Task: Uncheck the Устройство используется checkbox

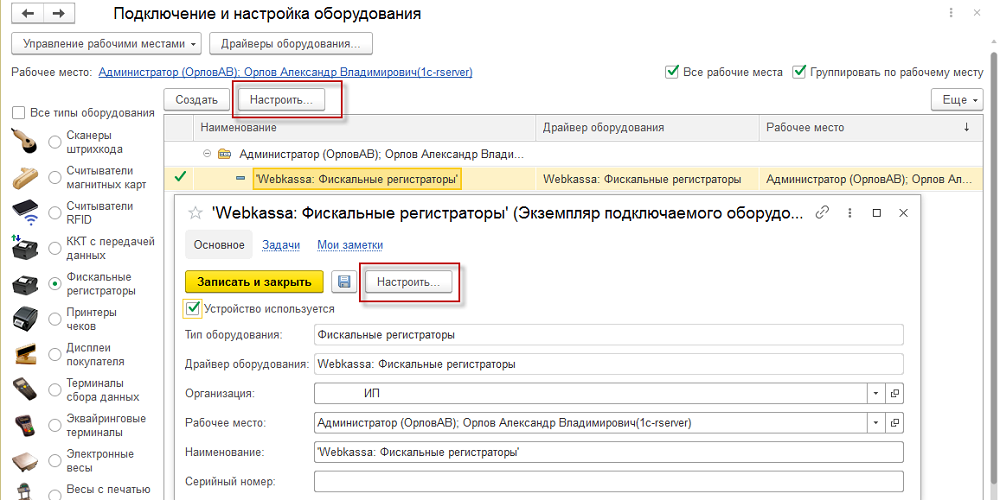Action: pos(192,308)
